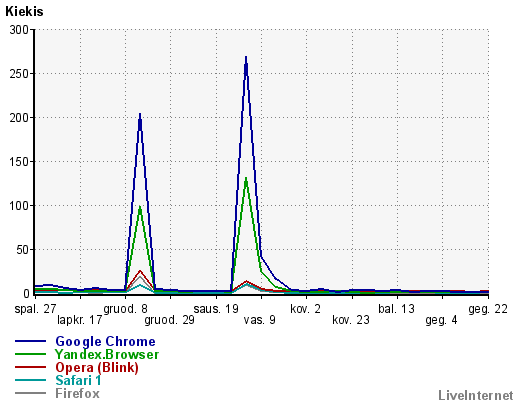Click the Kiekis chart title
The width and height of the screenshot is (520, 405).
(24, 11)
